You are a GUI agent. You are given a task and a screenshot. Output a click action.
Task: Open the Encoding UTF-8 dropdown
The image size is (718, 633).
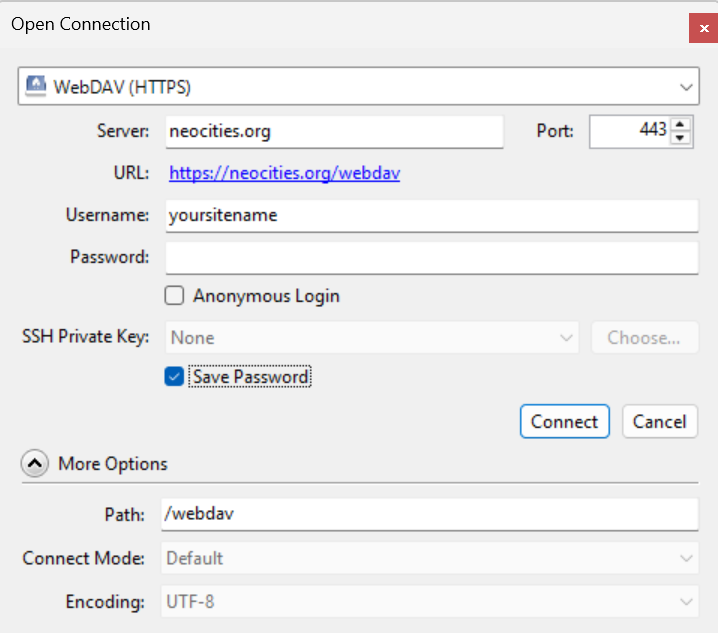click(x=430, y=602)
